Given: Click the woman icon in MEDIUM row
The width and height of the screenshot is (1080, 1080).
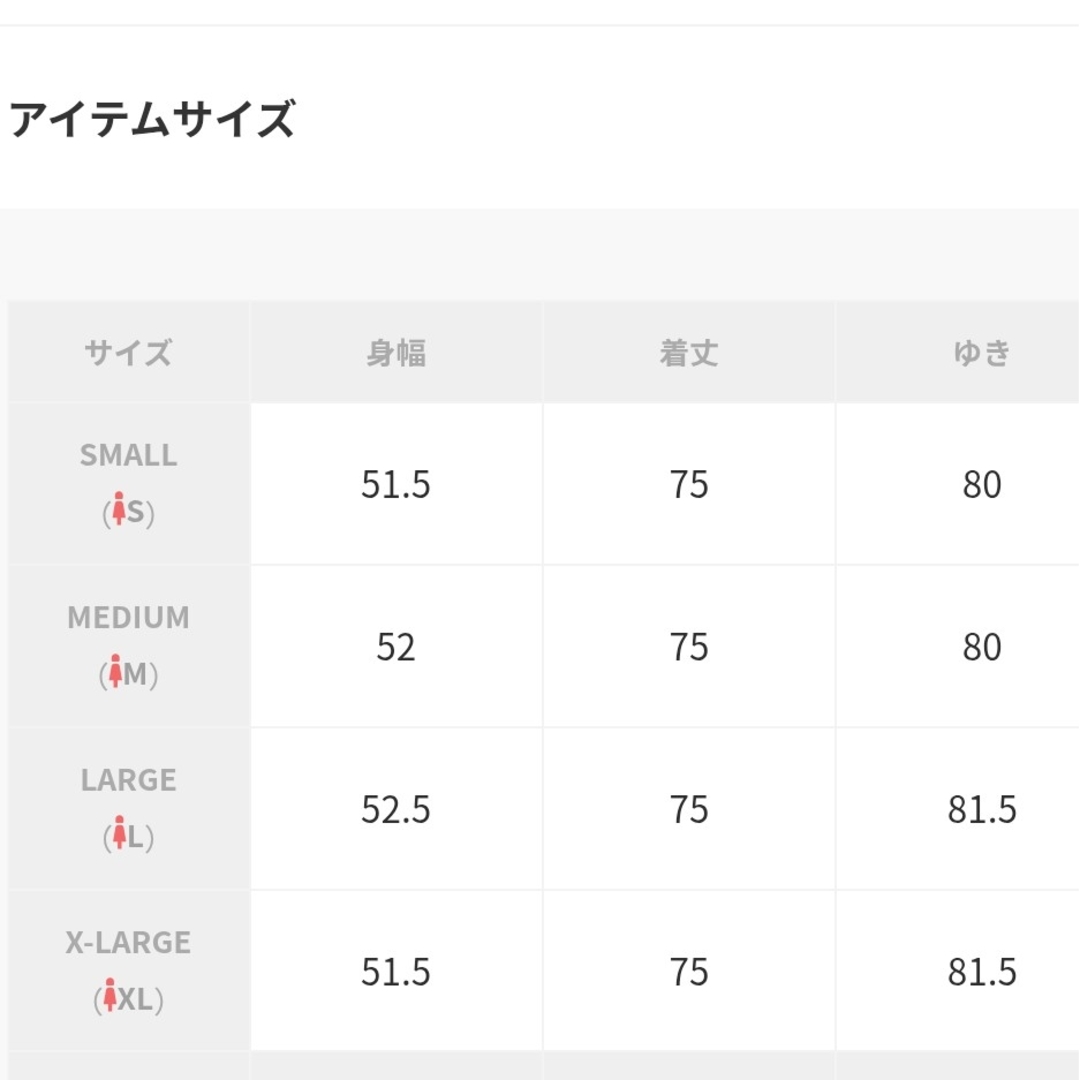Looking at the screenshot, I should tap(115, 671).
